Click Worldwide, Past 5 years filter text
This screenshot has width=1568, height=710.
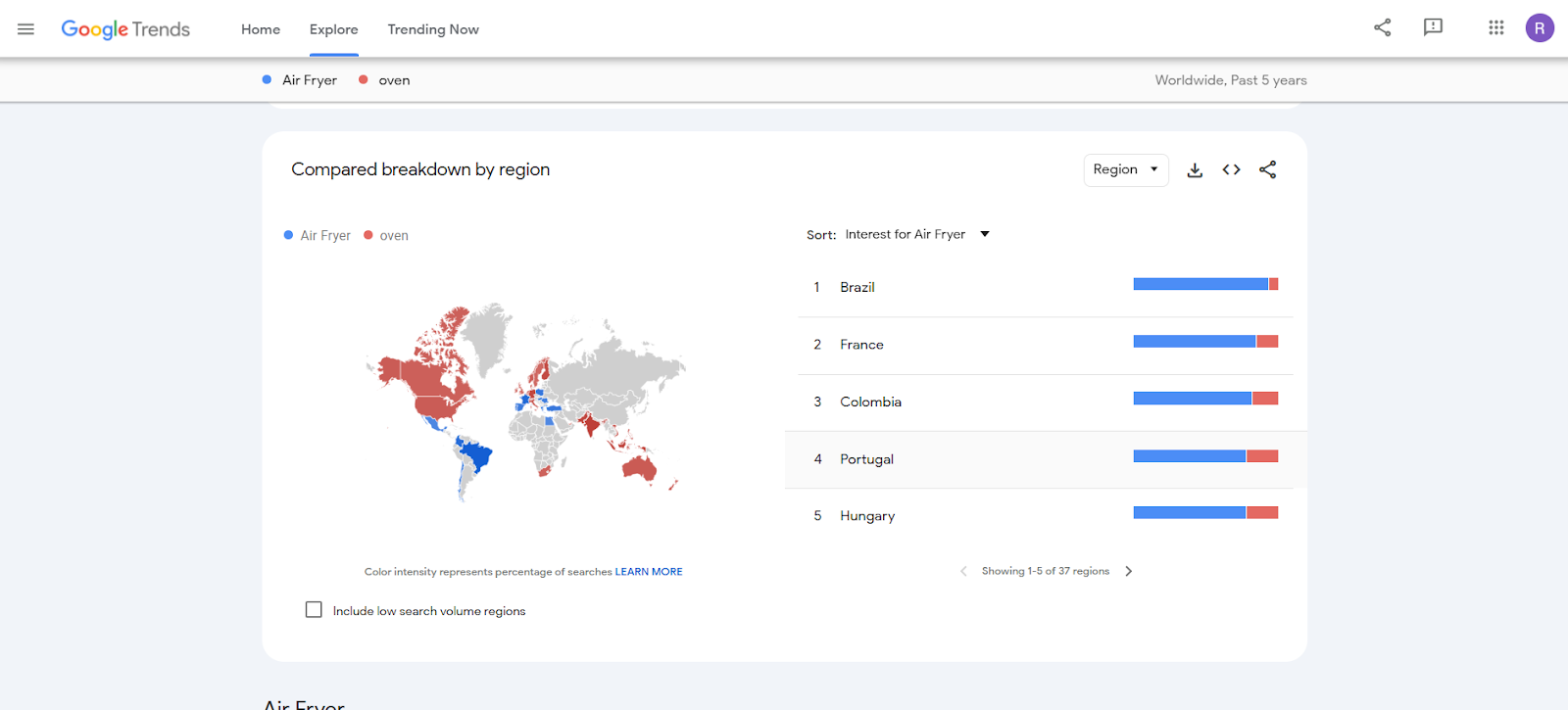click(x=1231, y=80)
